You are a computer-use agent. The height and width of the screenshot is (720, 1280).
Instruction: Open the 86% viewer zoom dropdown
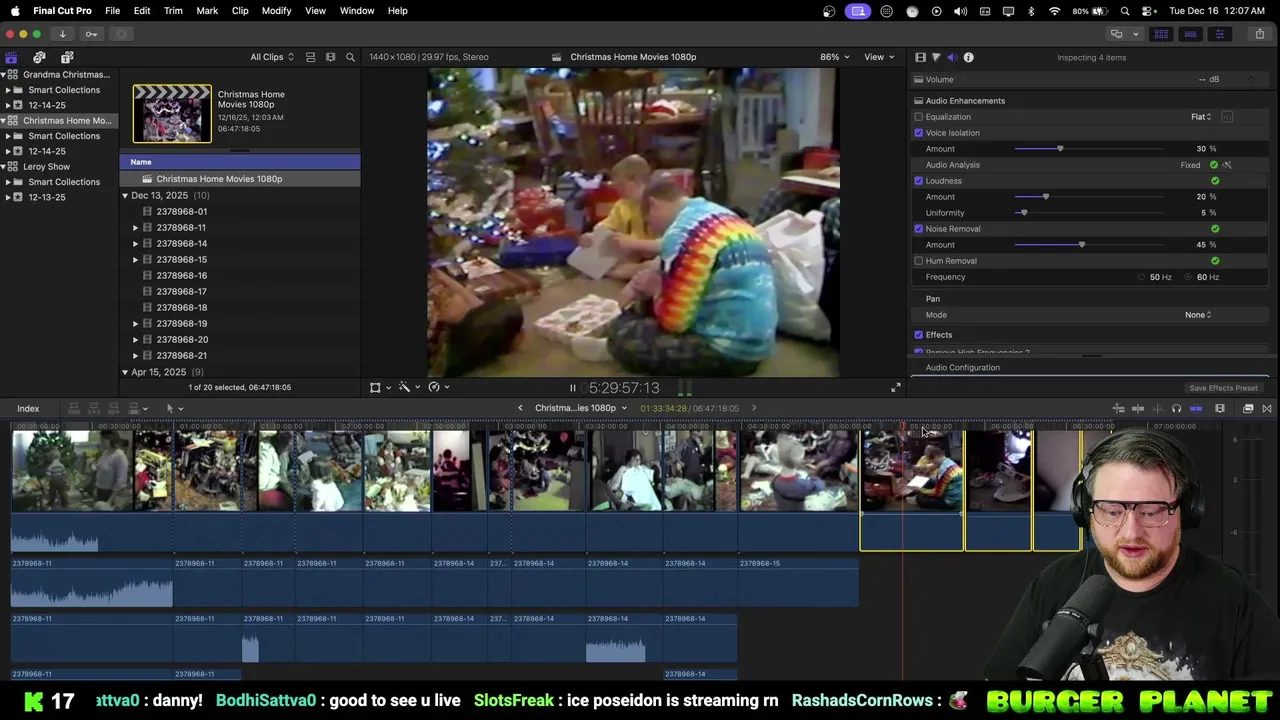(x=834, y=57)
